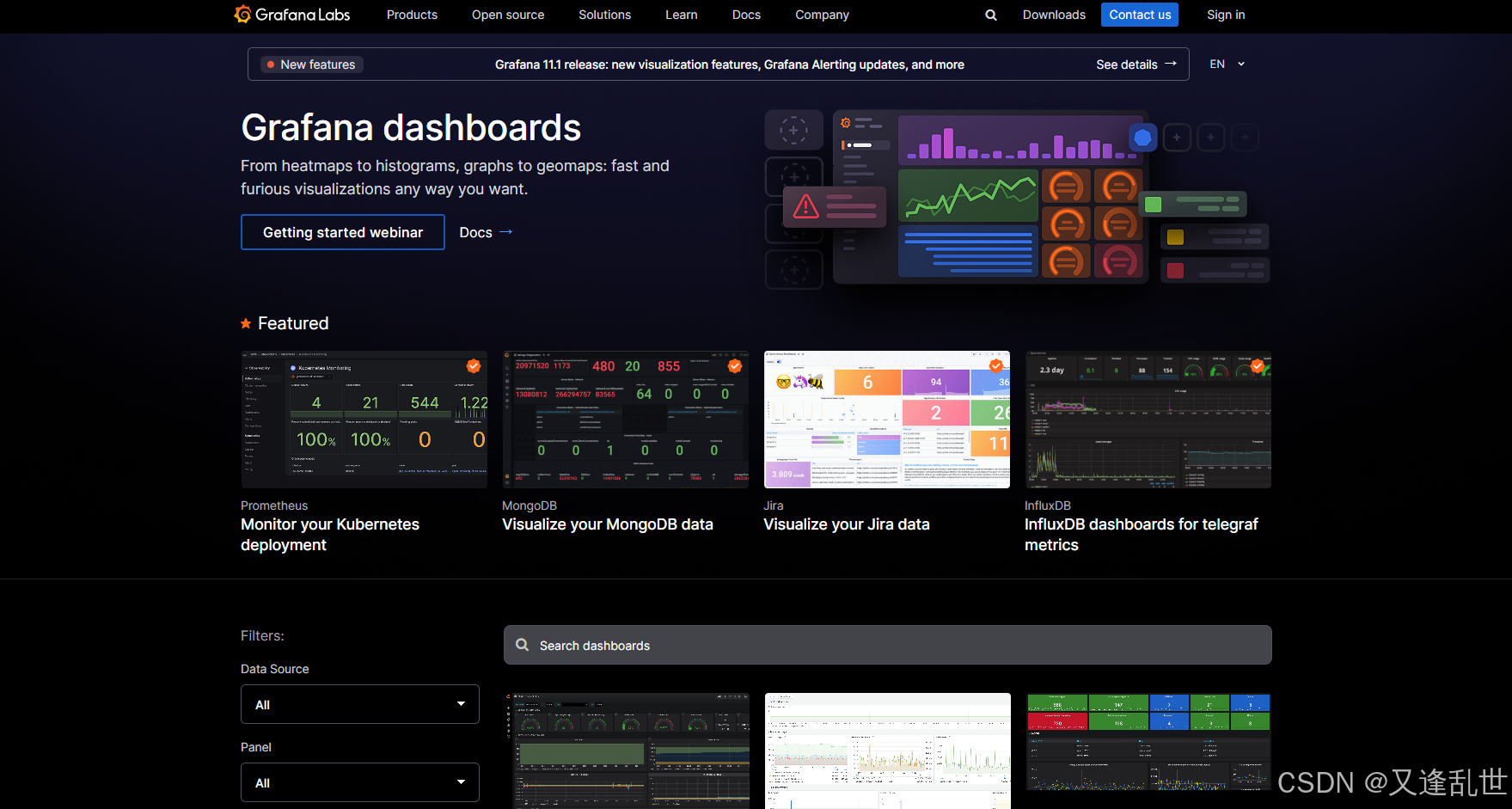The height and width of the screenshot is (809, 1512).
Task: Open the Kubernetes monitoring dashboard thumbnail
Action: [x=364, y=420]
